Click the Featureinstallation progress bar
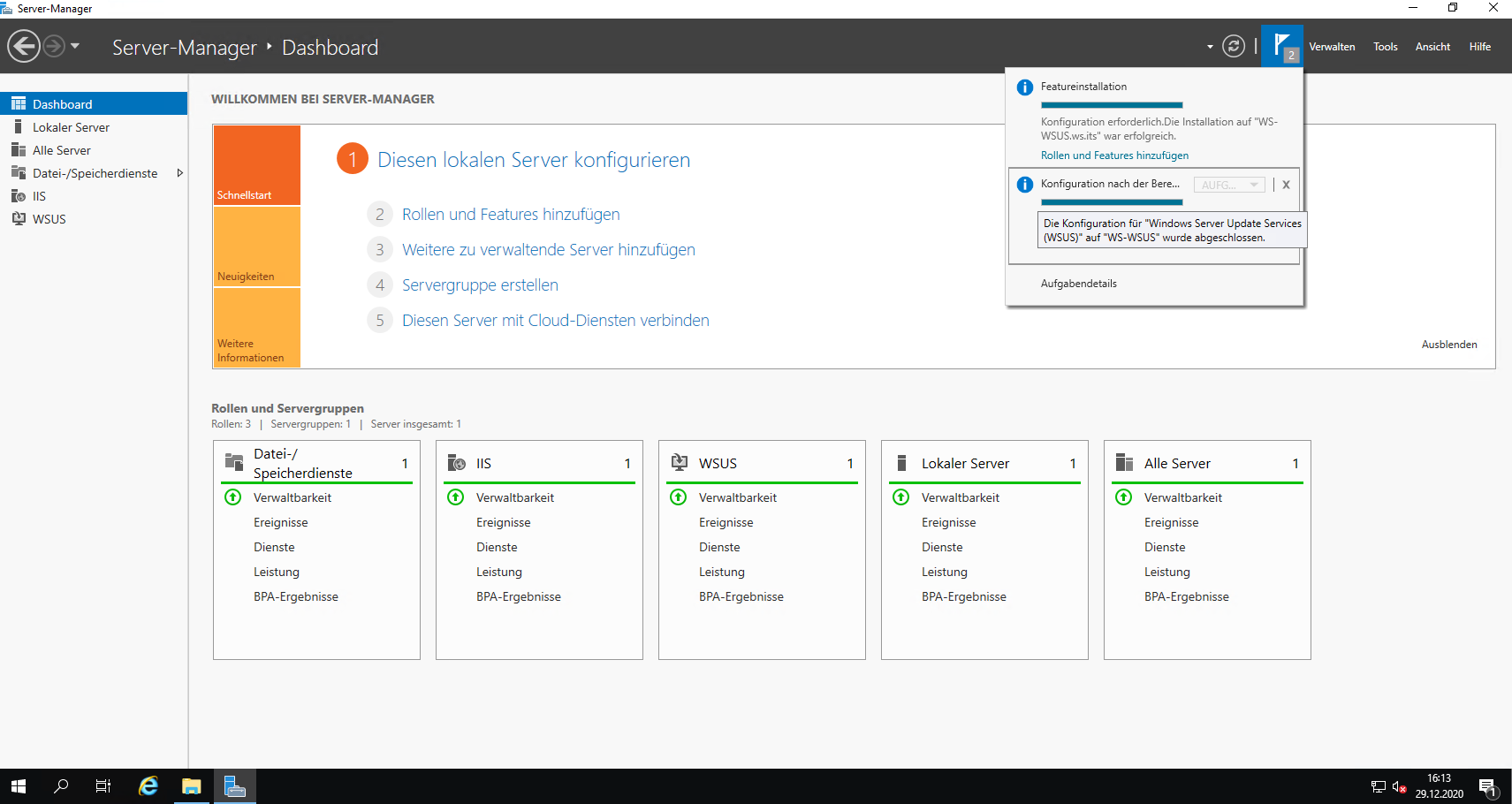 pos(1112,105)
